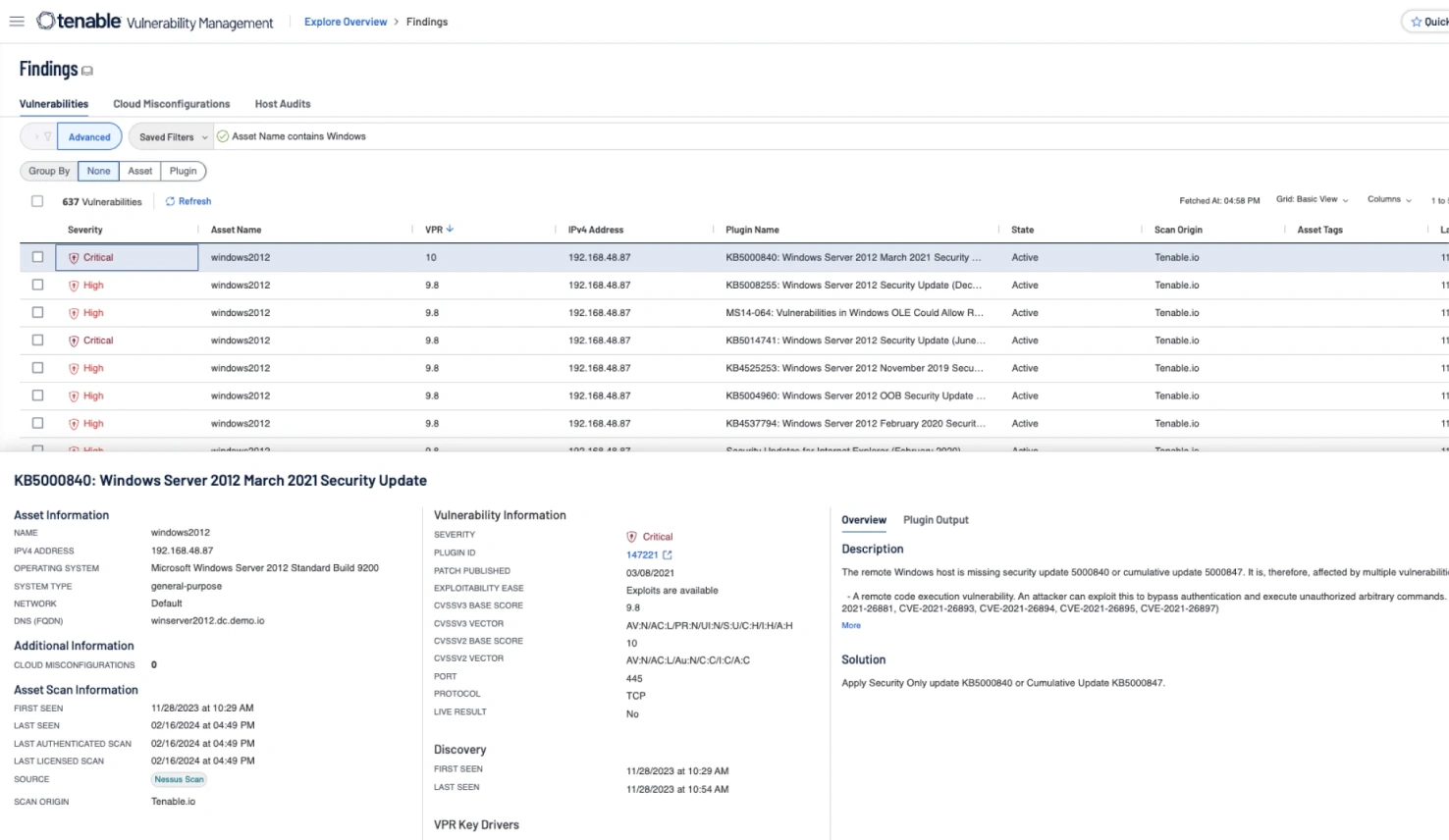Click KB5014741 plugin name cell
The width and height of the screenshot is (1449, 840).
click(855, 341)
